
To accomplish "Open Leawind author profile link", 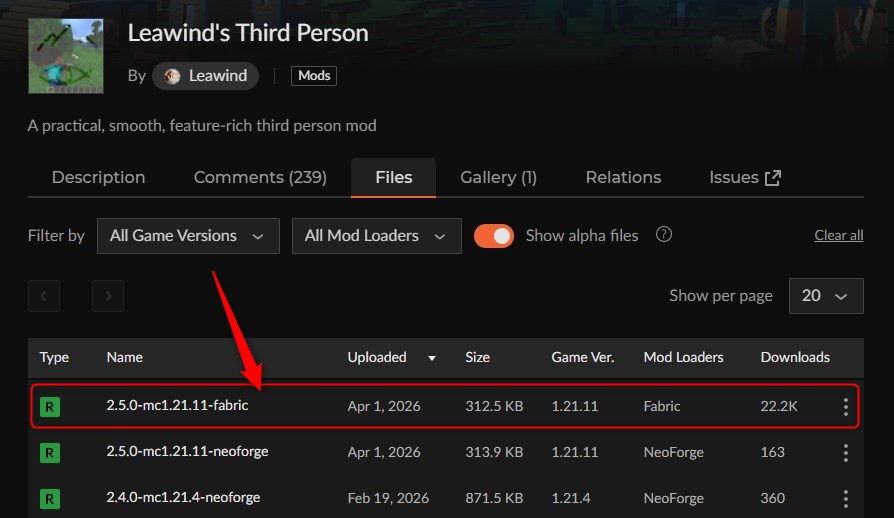I will click(x=205, y=76).
